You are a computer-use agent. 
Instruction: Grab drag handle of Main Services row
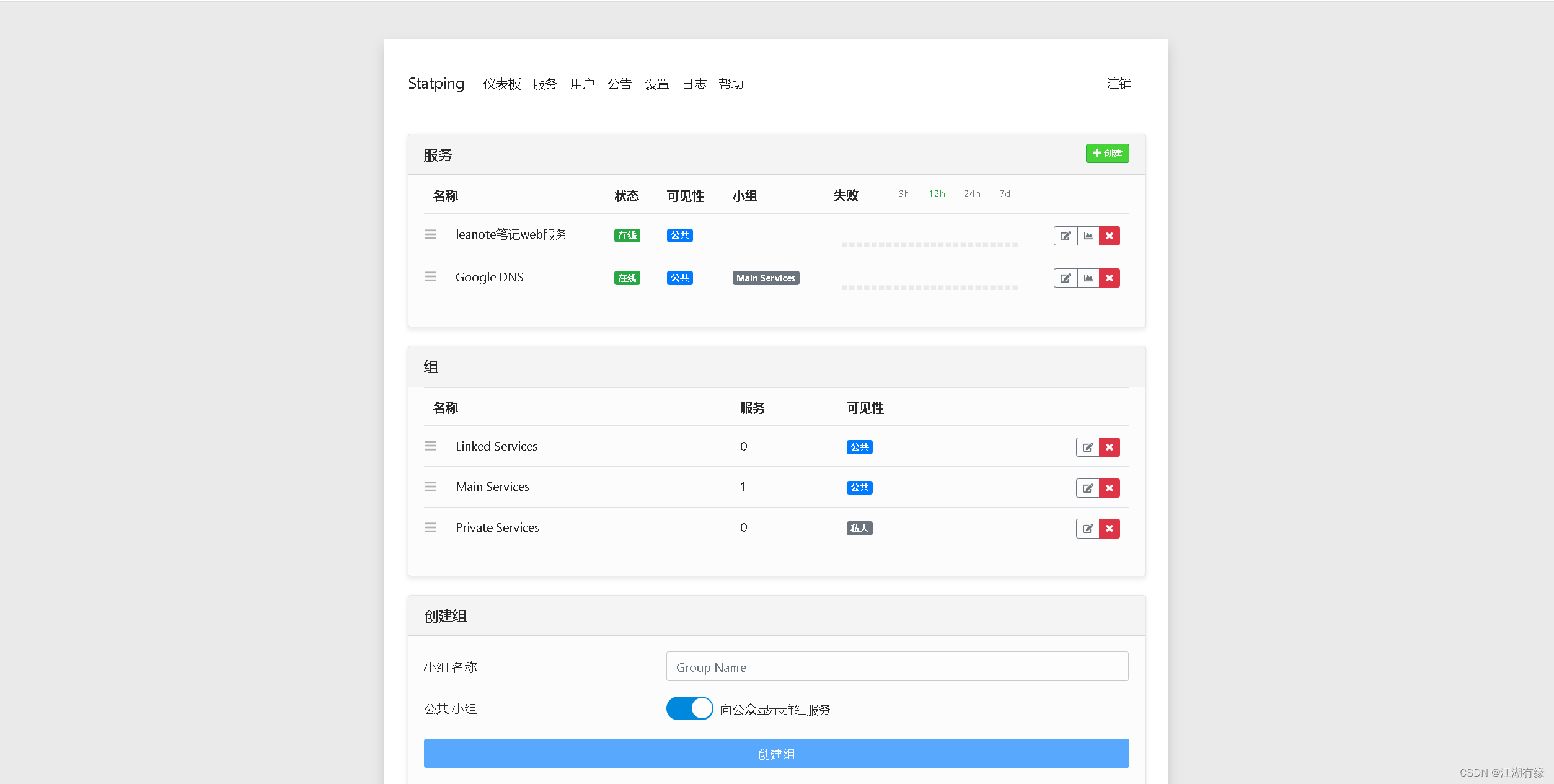tap(431, 487)
